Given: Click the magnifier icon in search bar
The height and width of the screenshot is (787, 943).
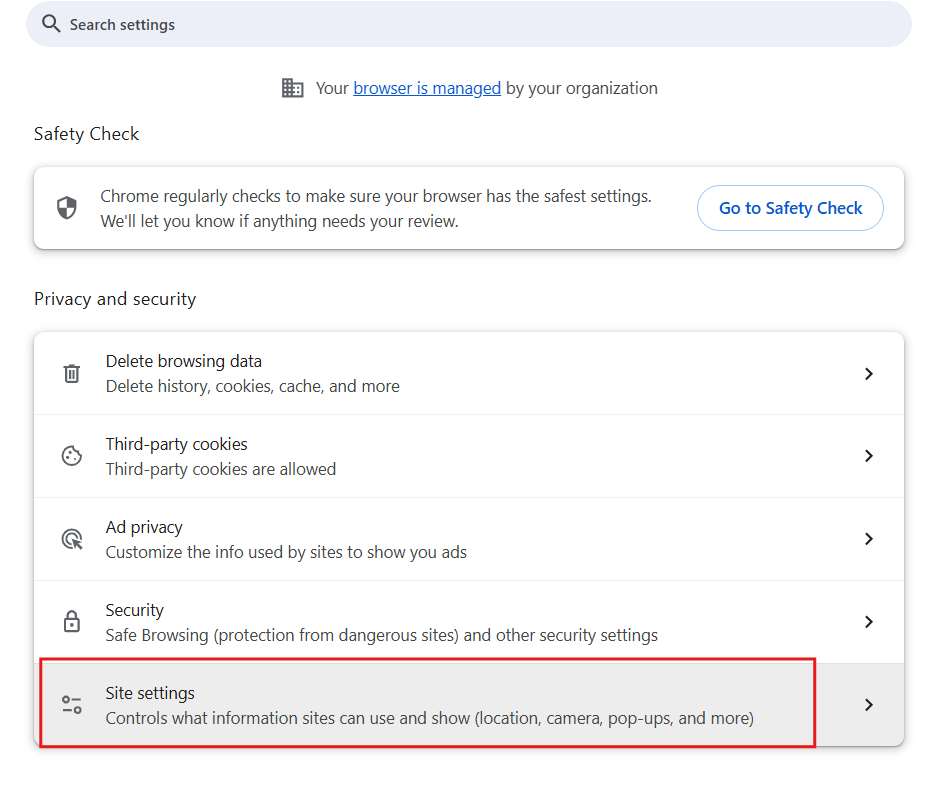Looking at the screenshot, I should pos(51,24).
